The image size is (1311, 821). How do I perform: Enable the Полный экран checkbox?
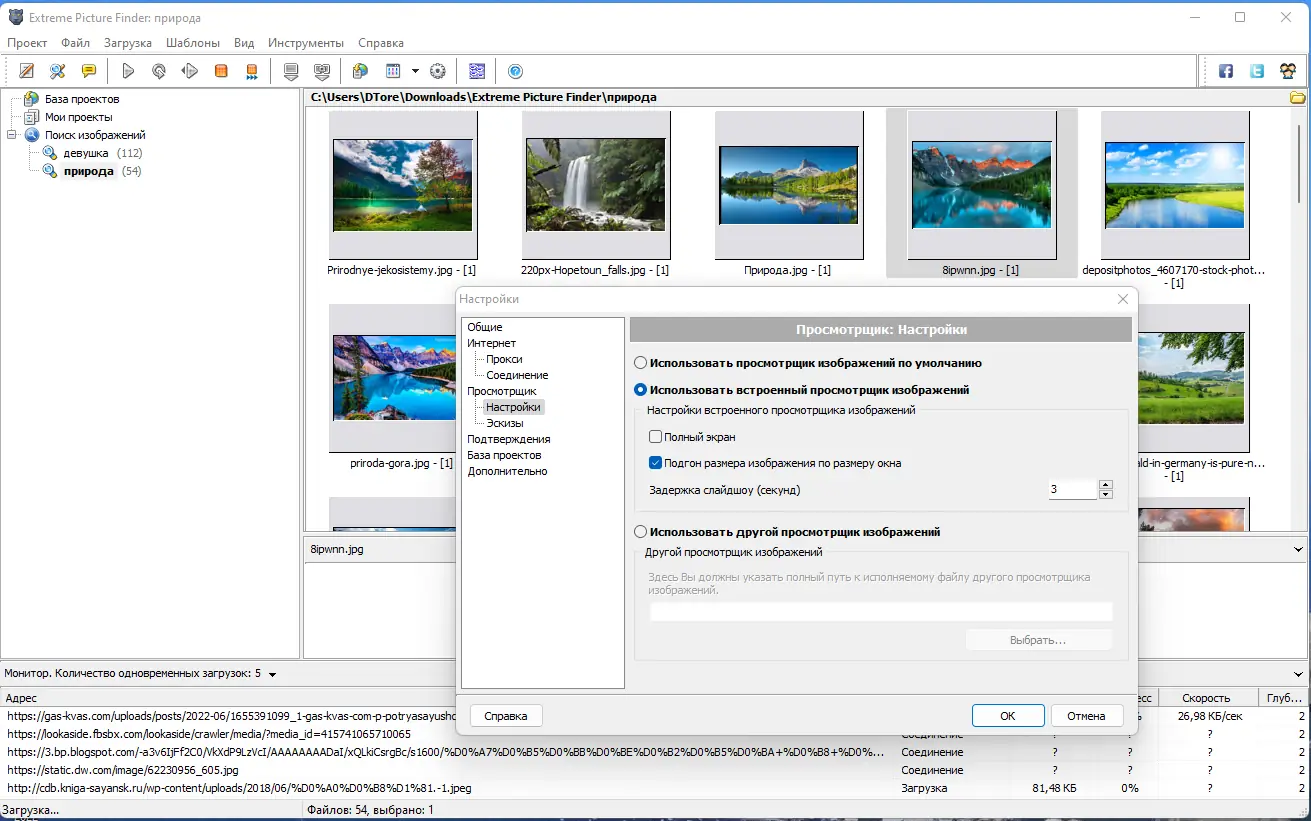click(x=656, y=437)
